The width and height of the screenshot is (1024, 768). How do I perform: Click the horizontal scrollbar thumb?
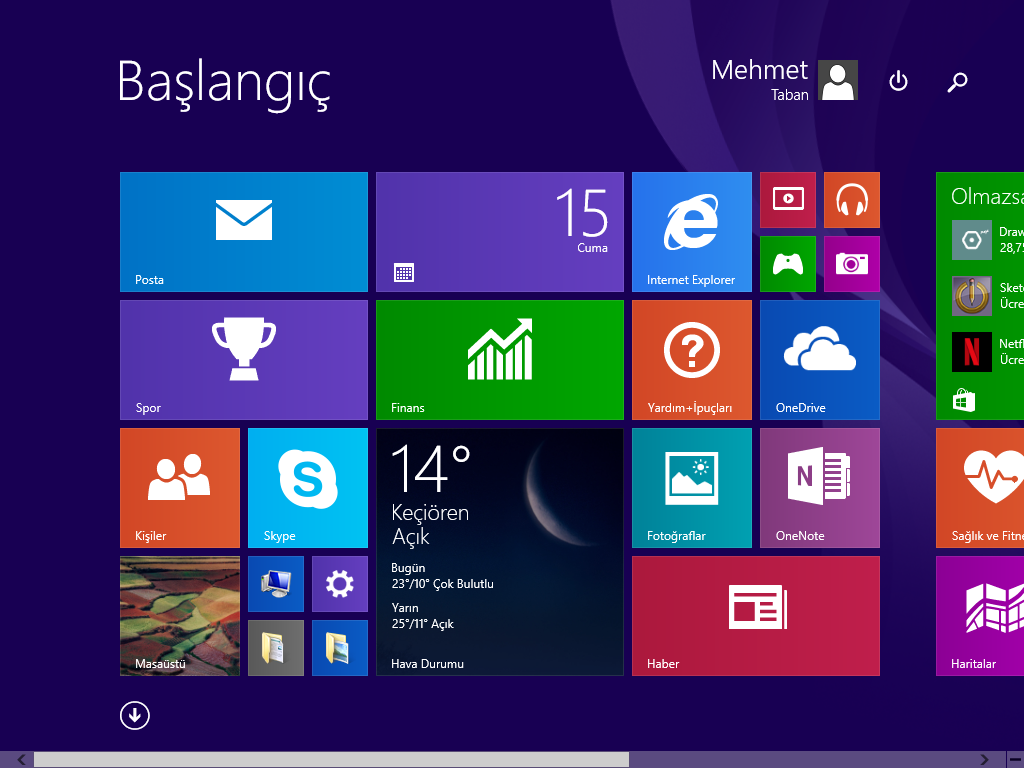point(331,760)
